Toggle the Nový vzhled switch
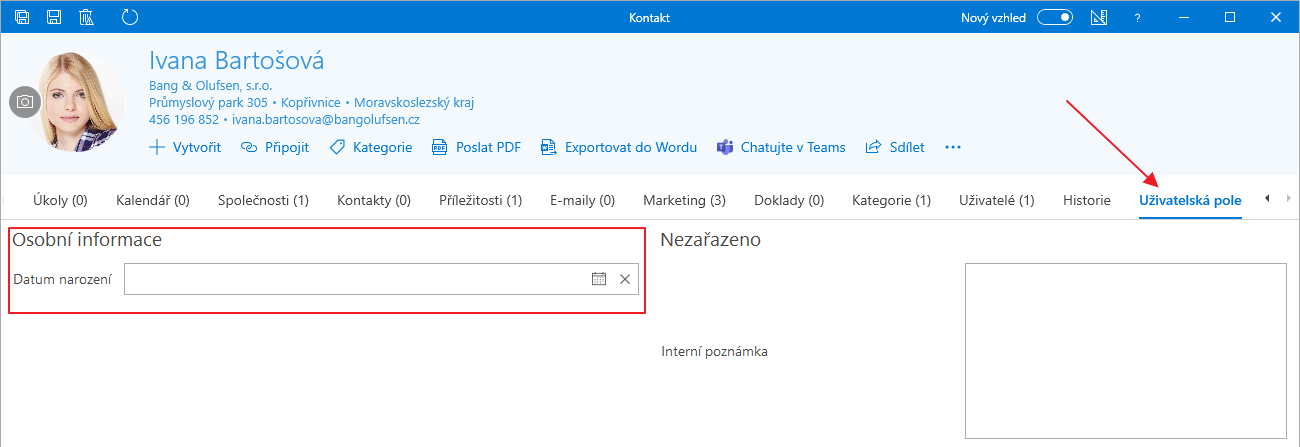Screen dimensions: 1300x447 coord(1055,17)
